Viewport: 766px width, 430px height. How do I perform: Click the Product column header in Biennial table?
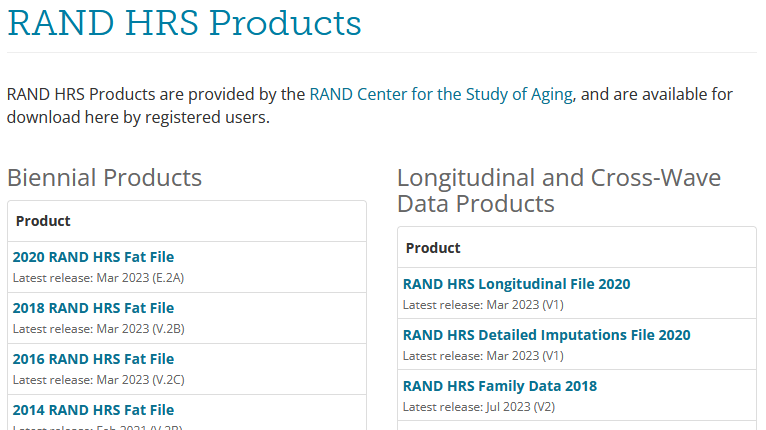coord(43,221)
